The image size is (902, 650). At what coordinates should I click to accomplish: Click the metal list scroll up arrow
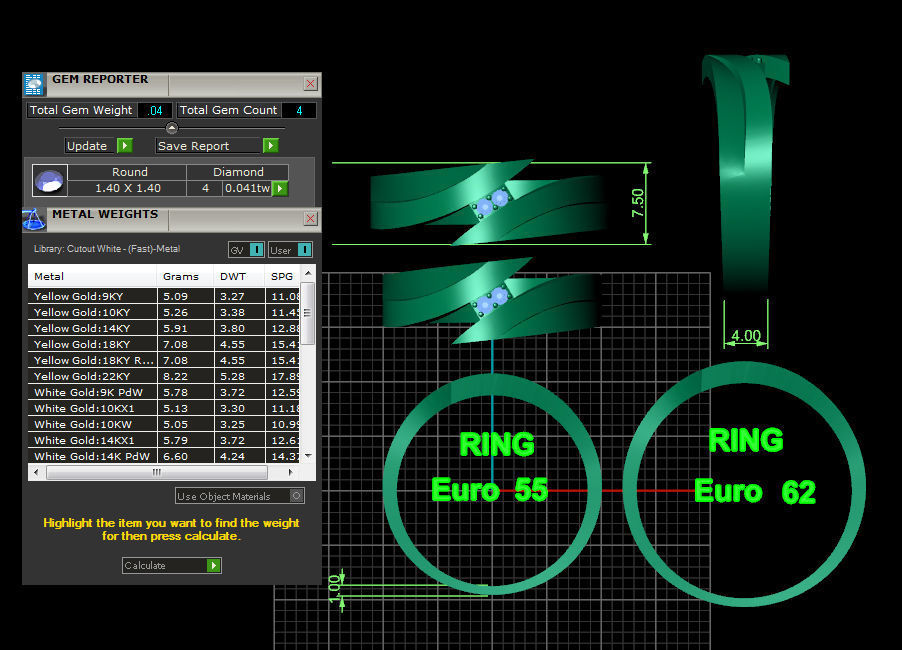coord(308,273)
